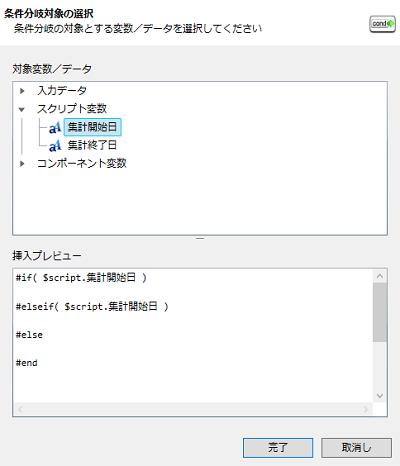Screen dimensions: 400x466
Task: Click the 取消し button
Action: point(356,448)
